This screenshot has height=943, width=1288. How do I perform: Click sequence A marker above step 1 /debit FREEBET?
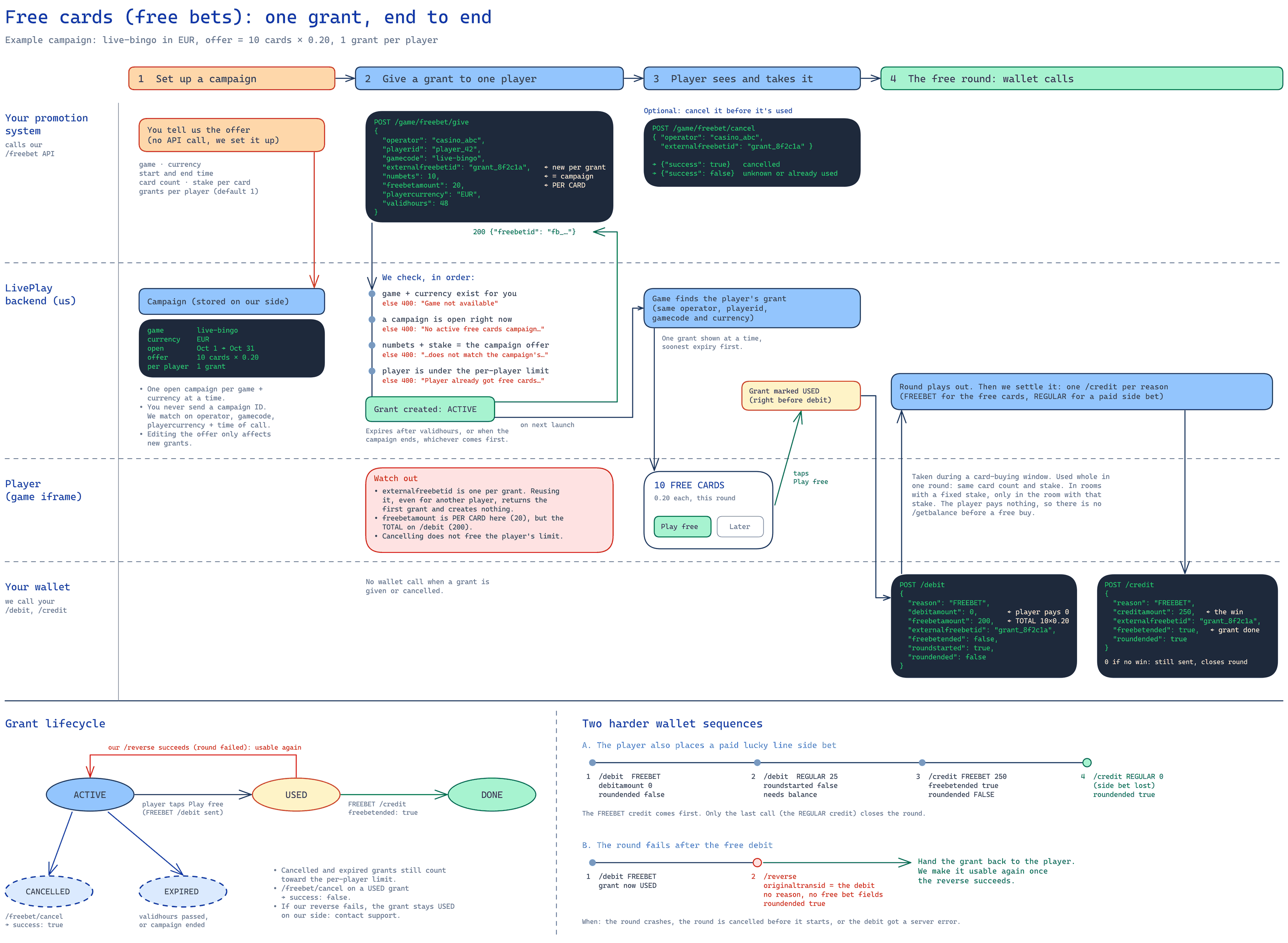592,763
